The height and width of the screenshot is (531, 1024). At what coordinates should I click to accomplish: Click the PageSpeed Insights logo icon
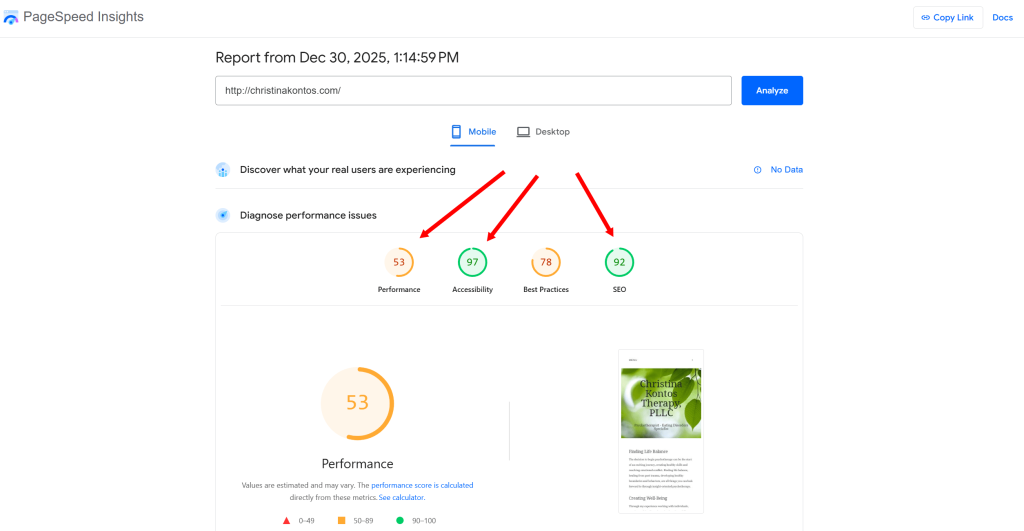[10, 18]
